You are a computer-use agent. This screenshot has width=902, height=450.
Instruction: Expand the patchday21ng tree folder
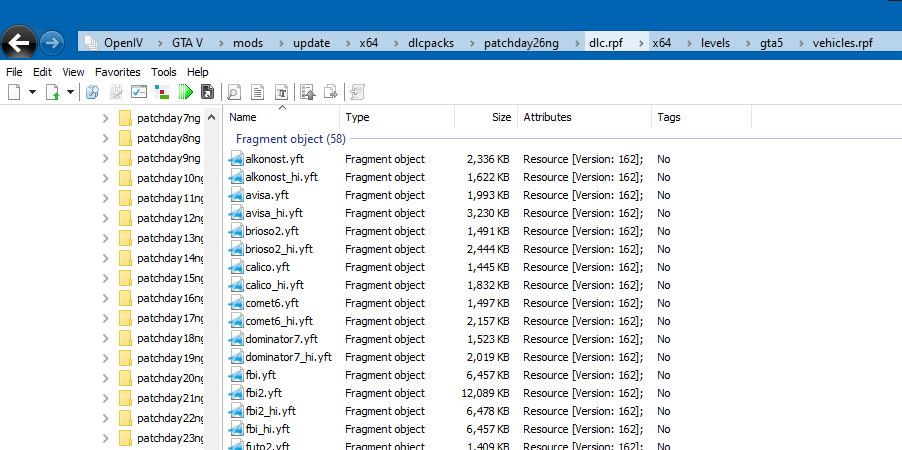coord(105,398)
